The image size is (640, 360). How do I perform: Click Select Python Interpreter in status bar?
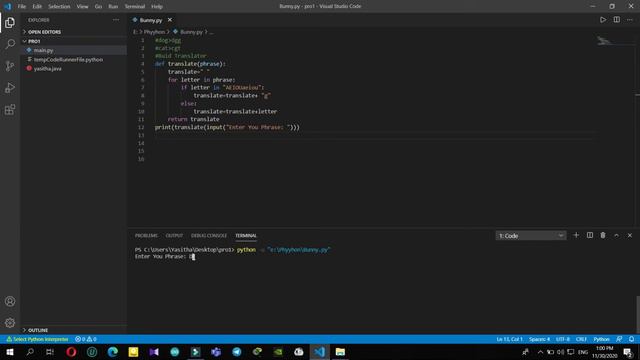pyautogui.click(x=37, y=339)
